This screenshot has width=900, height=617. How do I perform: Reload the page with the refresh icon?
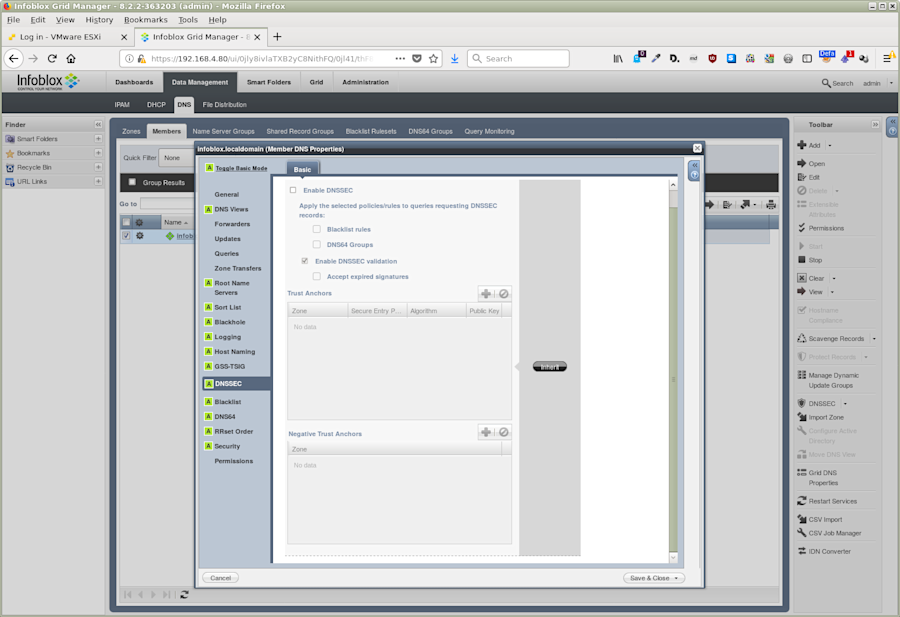click(52, 59)
